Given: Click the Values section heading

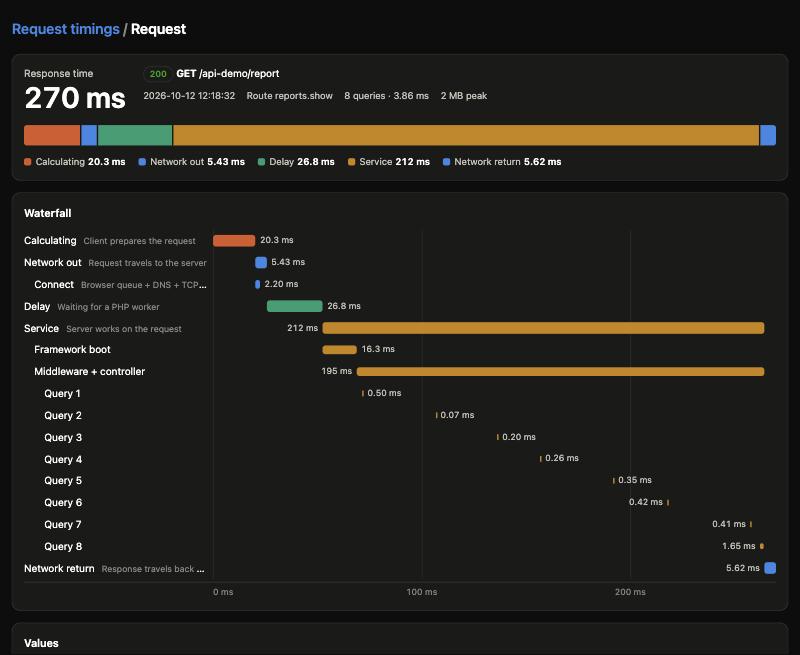Looking at the screenshot, I should (41, 643).
